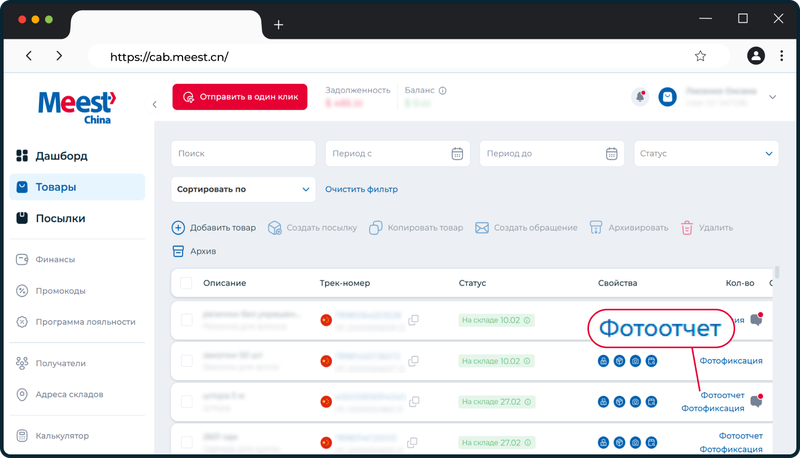Tick checkbox of 10.02 row with message icon
The image size is (800, 458).
tap(187, 320)
